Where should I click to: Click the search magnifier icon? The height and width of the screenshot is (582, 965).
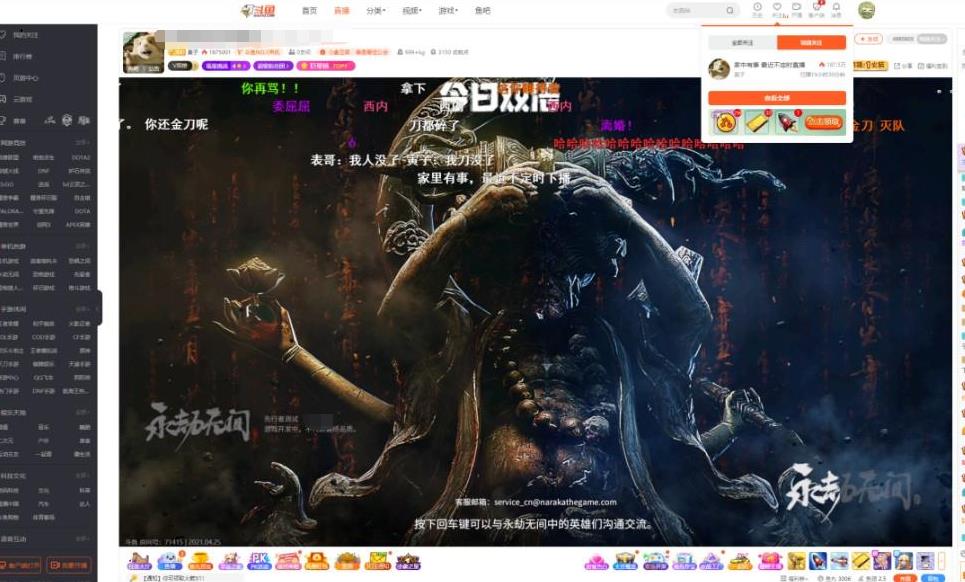pos(730,10)
